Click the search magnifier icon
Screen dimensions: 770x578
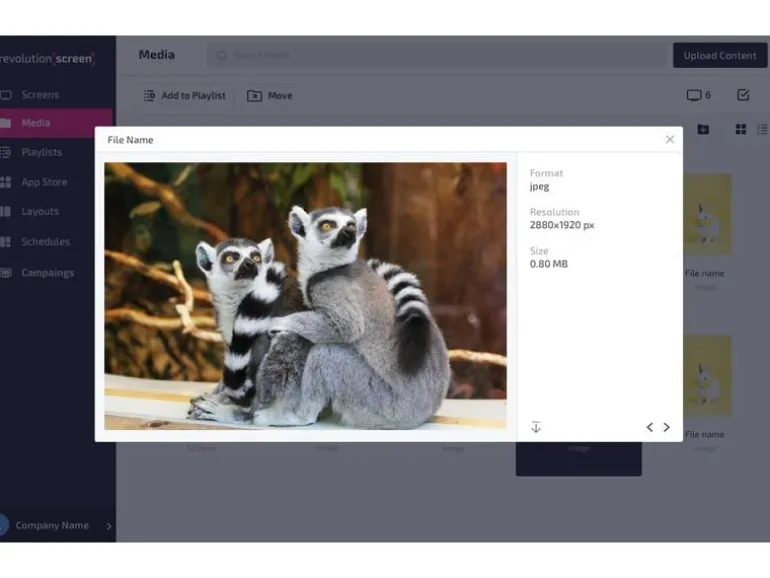tap(221, 55)
